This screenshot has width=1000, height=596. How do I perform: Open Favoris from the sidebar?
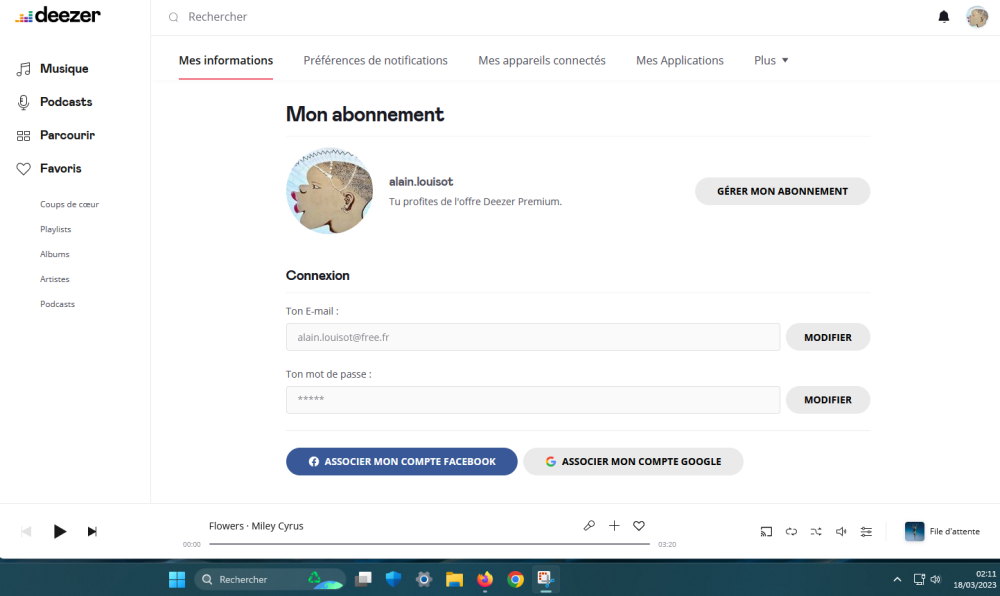62,168
